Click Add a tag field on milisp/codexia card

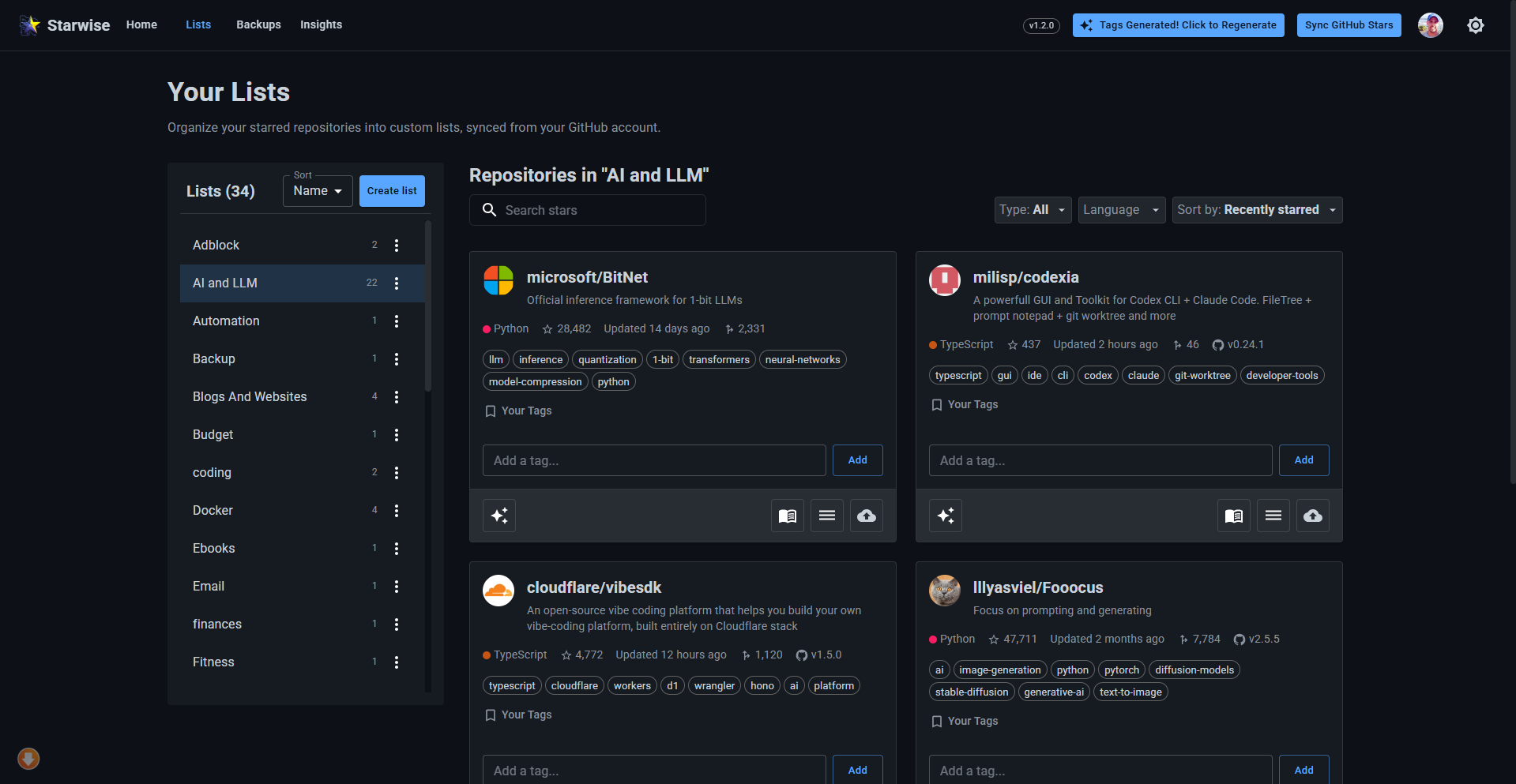(1100, 460)
